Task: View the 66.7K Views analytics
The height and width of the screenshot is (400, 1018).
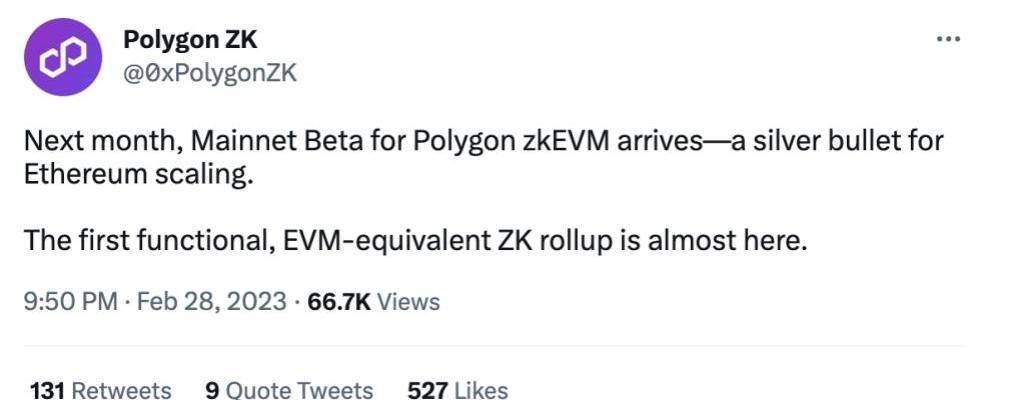Action: point(373,302)
